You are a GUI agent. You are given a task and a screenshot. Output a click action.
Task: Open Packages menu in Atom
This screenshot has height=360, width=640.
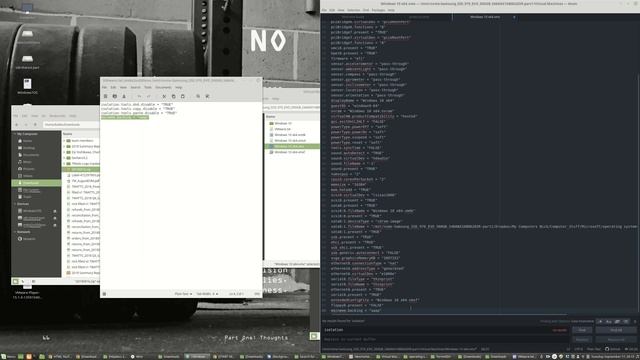tap(378, 10)
